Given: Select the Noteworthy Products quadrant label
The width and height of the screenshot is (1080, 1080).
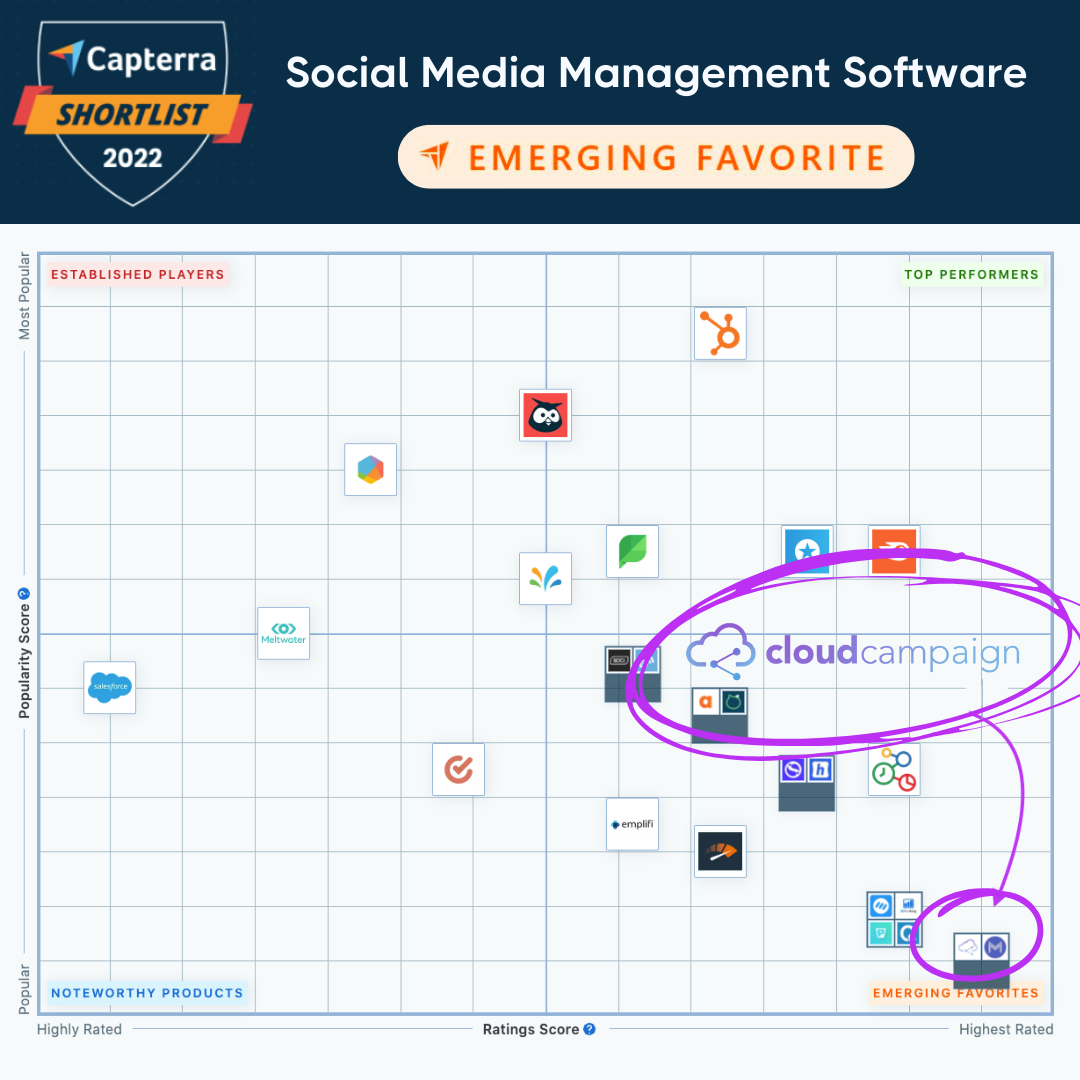Looking at the screenshot, I should pos(147,993).
